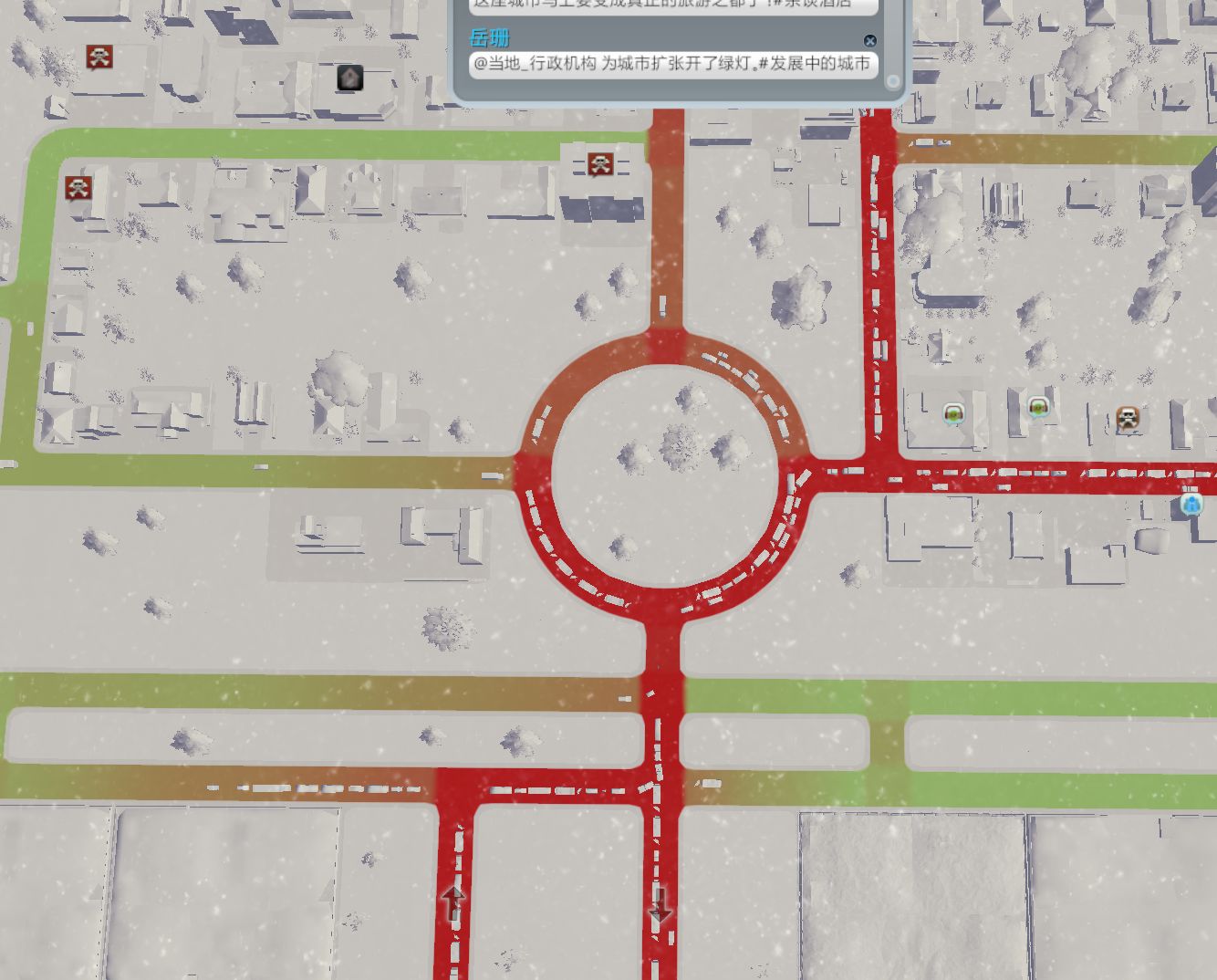Click the brown skull icon right of the garbage icons
This screenshot has height=980, width=1217.
click(1129, 419)
